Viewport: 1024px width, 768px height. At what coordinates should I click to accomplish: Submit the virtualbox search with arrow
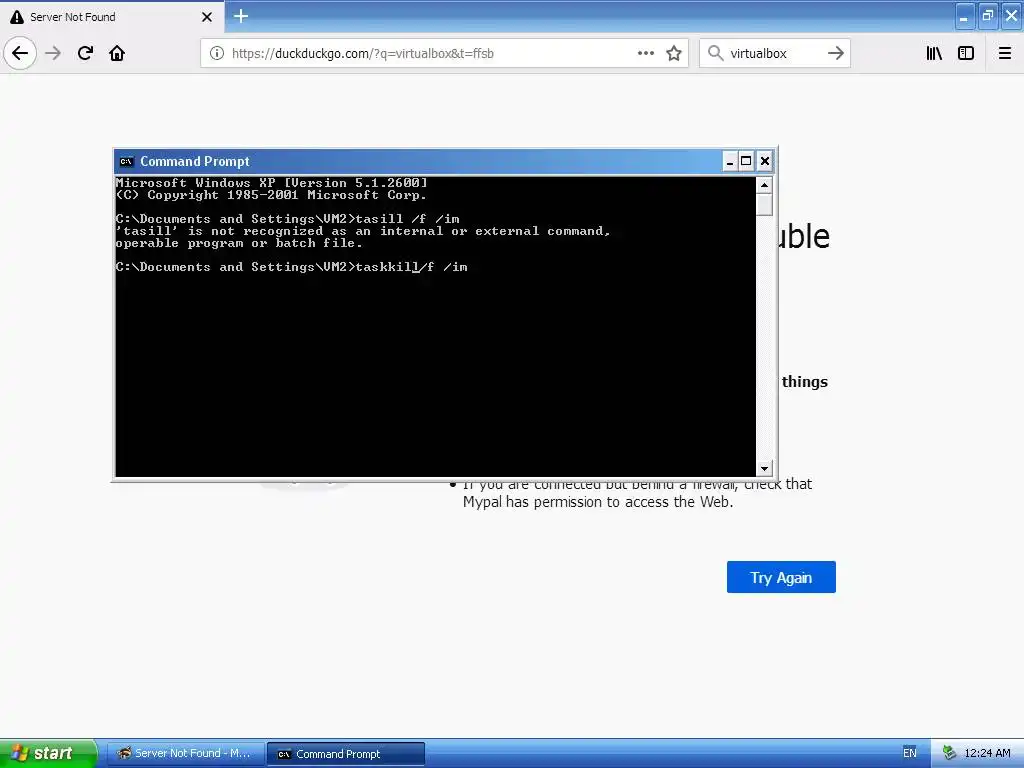point(835,53)
